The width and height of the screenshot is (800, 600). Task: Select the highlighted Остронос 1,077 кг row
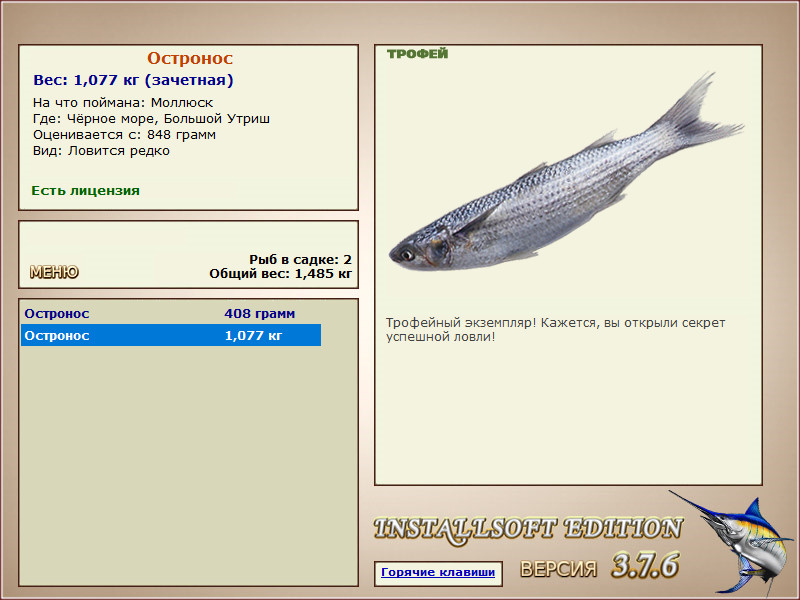click(x=171, y=335)
